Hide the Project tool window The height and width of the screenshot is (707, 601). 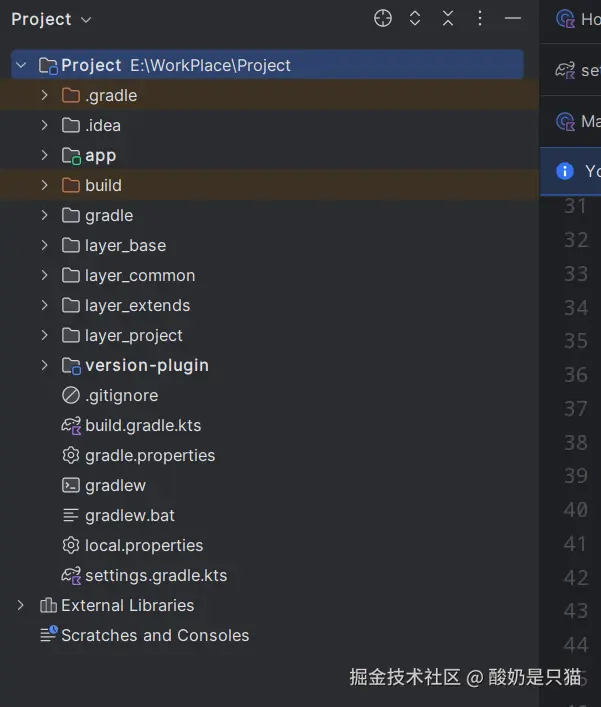tap(513, 19)
